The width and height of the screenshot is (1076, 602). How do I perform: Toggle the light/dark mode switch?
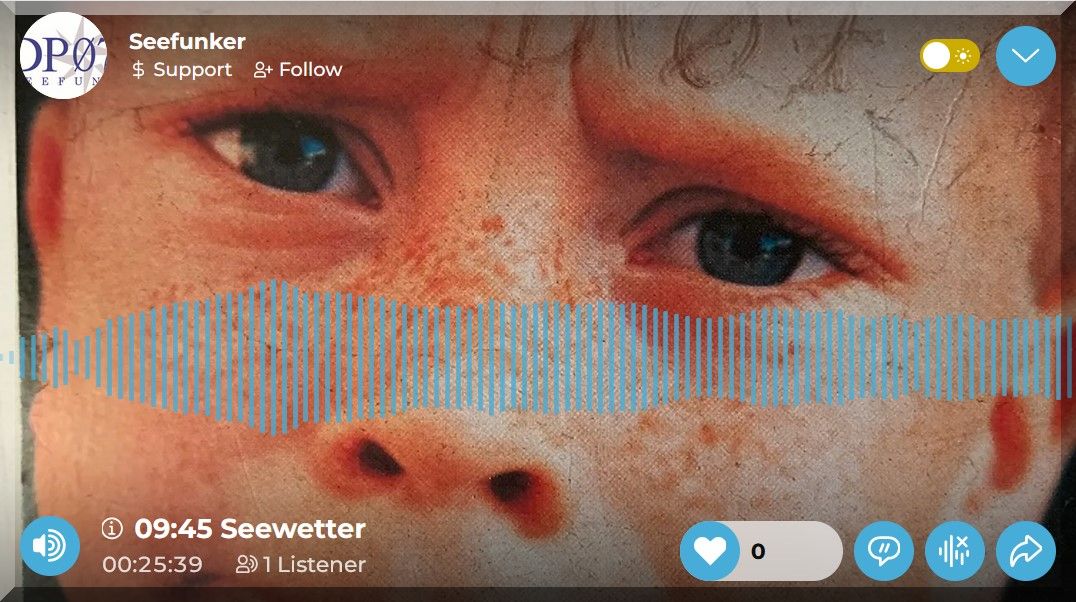click(x=950, y=56)
